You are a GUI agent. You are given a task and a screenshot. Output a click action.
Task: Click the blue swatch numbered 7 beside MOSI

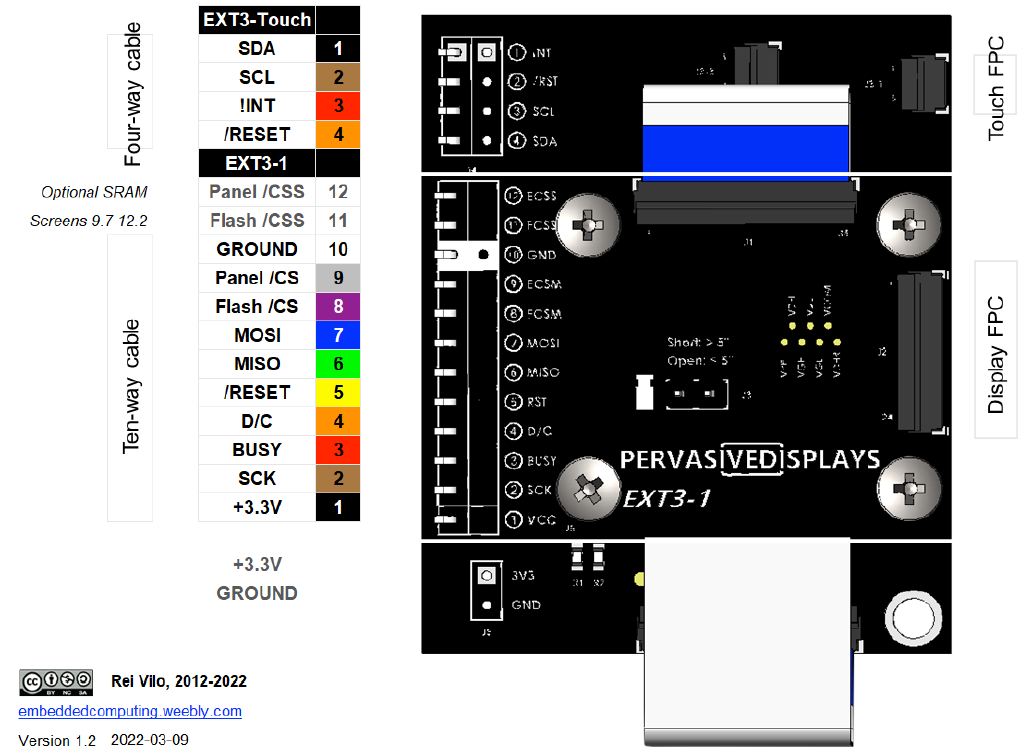tap(338, 335)
